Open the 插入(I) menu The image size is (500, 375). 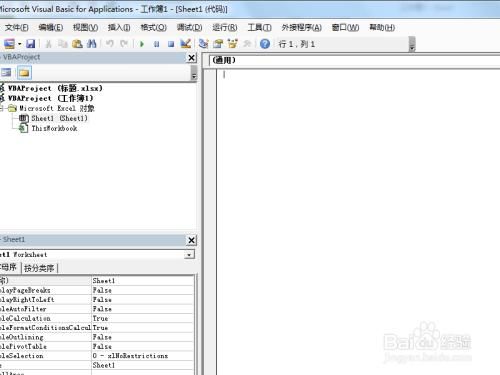click(x=119, y=27)
